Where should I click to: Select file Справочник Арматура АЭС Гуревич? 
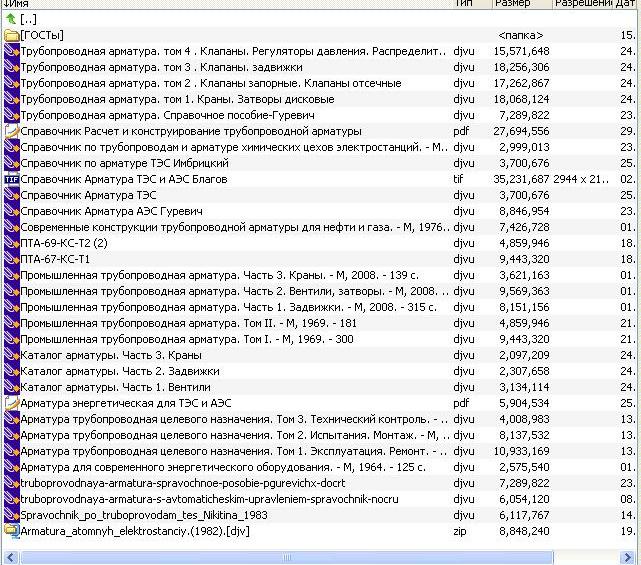[112, 211]
